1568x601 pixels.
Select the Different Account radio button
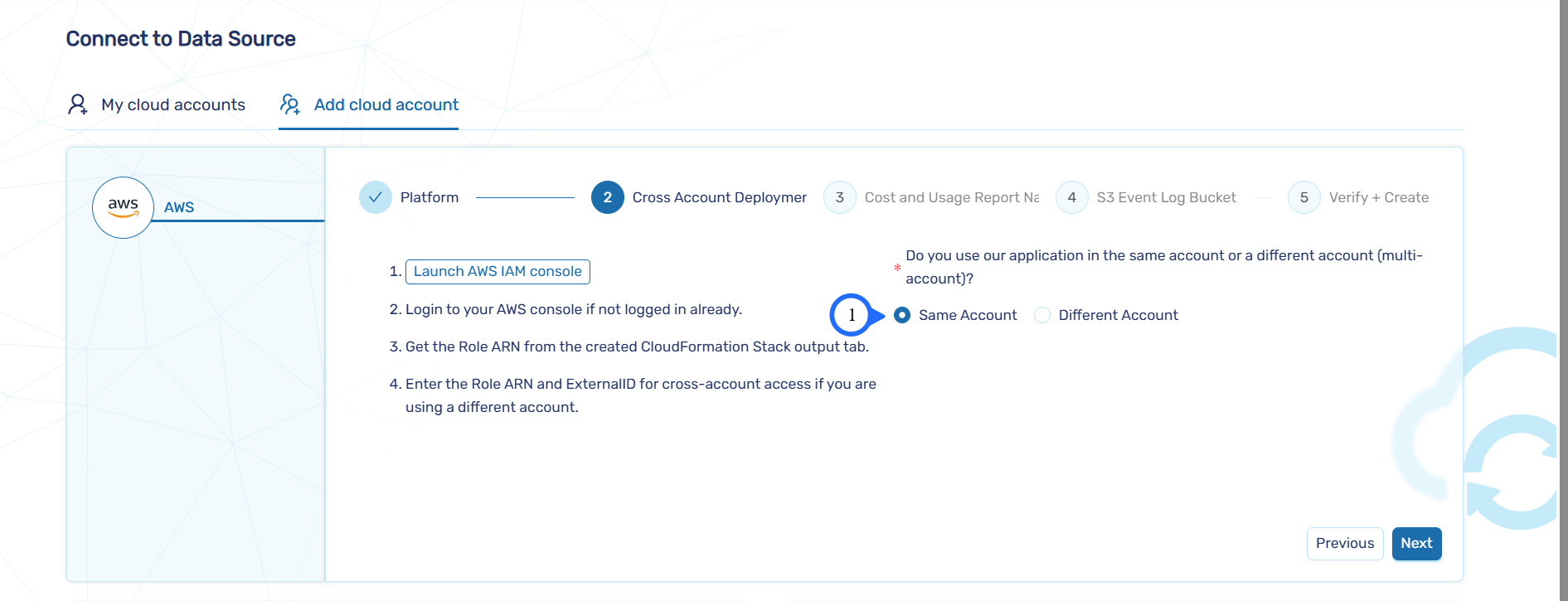point(1042,315)
